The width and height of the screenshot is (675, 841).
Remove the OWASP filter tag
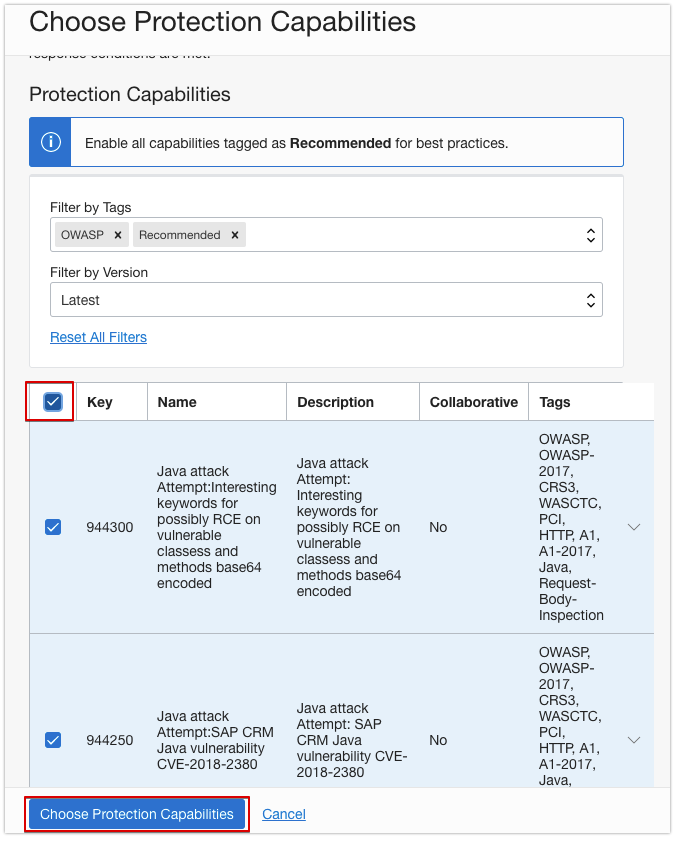coord(118,234)
